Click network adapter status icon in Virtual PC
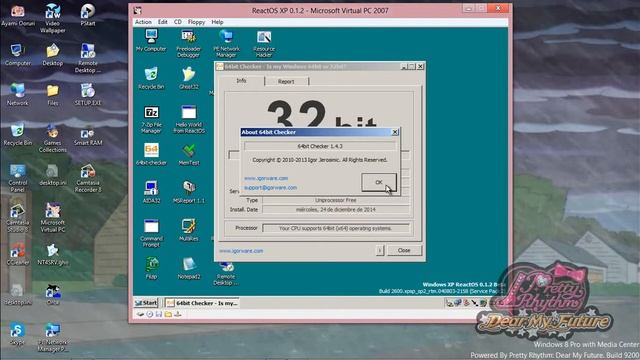 pos(178,314)
